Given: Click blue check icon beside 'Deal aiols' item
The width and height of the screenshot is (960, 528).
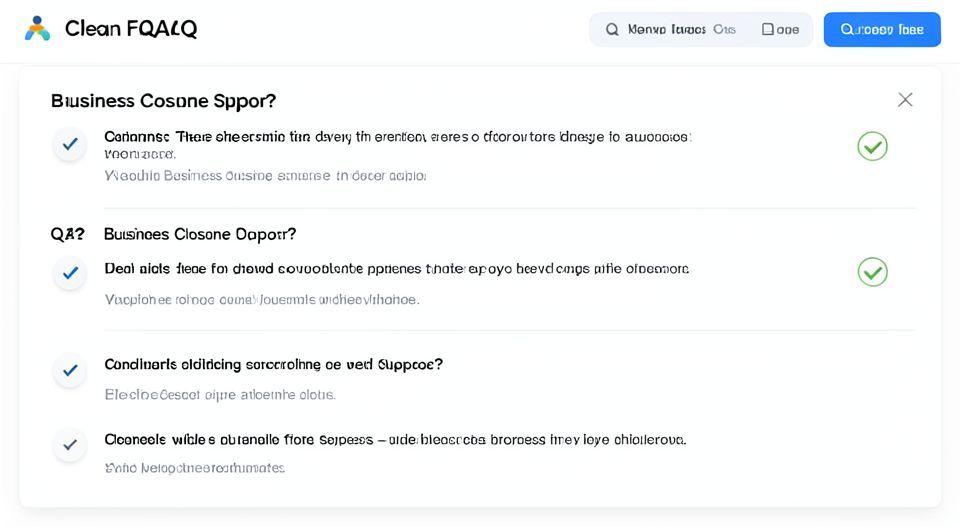Looking at the screenshot, I should click(70, 272).
